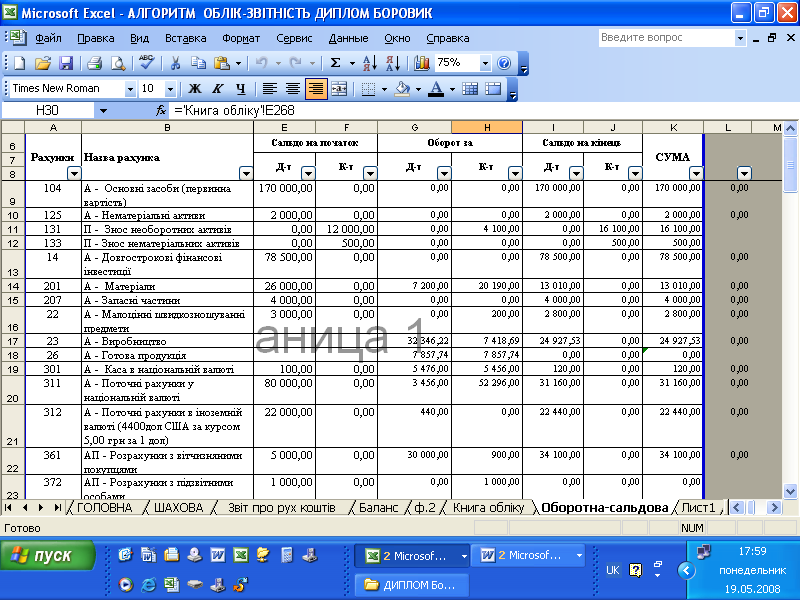Image resolution: width=800 pixels, height=600 pixels.
Task: Toggle italic formatting (К)
Action: tap(216, 89)
